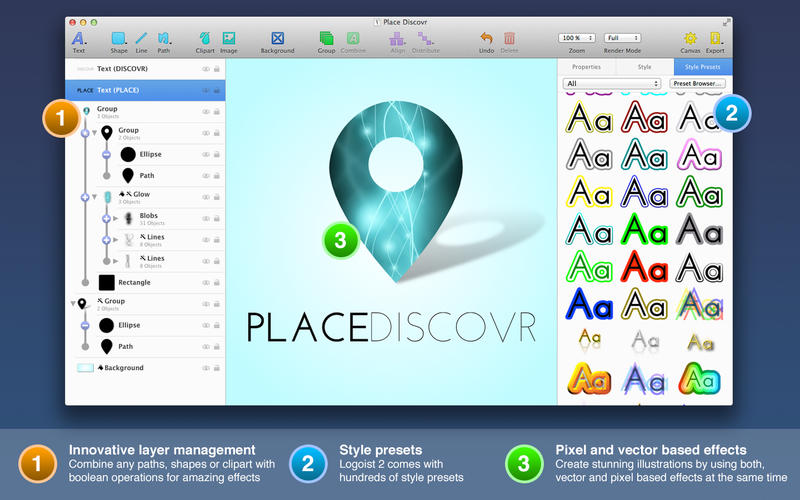800x500 pixels.
Task: Click the Preset Browser button
Action: tap(698, 83)
